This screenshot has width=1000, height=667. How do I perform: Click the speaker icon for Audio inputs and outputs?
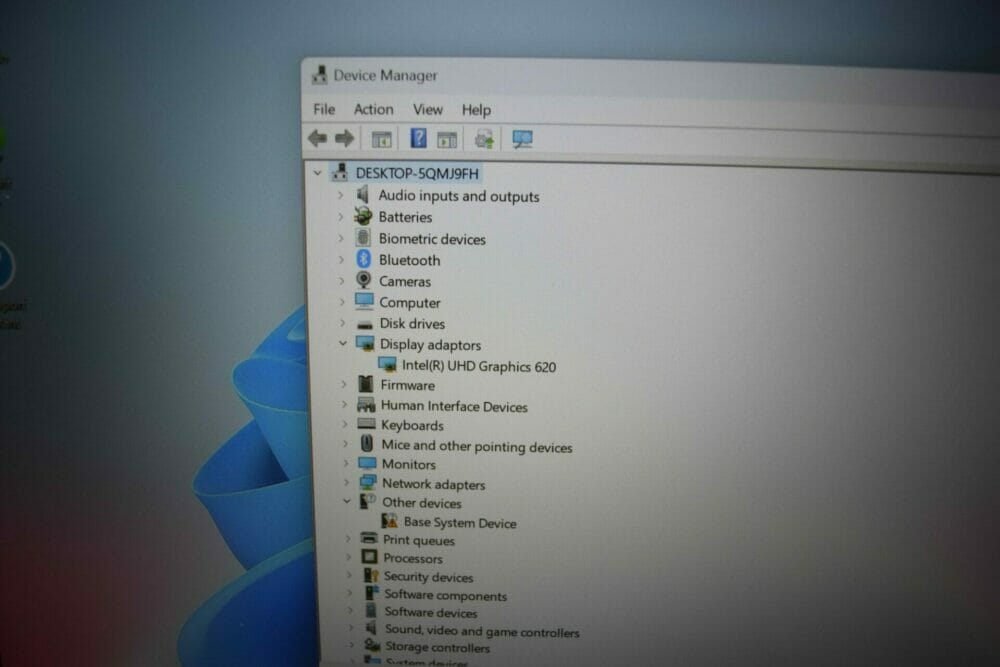363,194
